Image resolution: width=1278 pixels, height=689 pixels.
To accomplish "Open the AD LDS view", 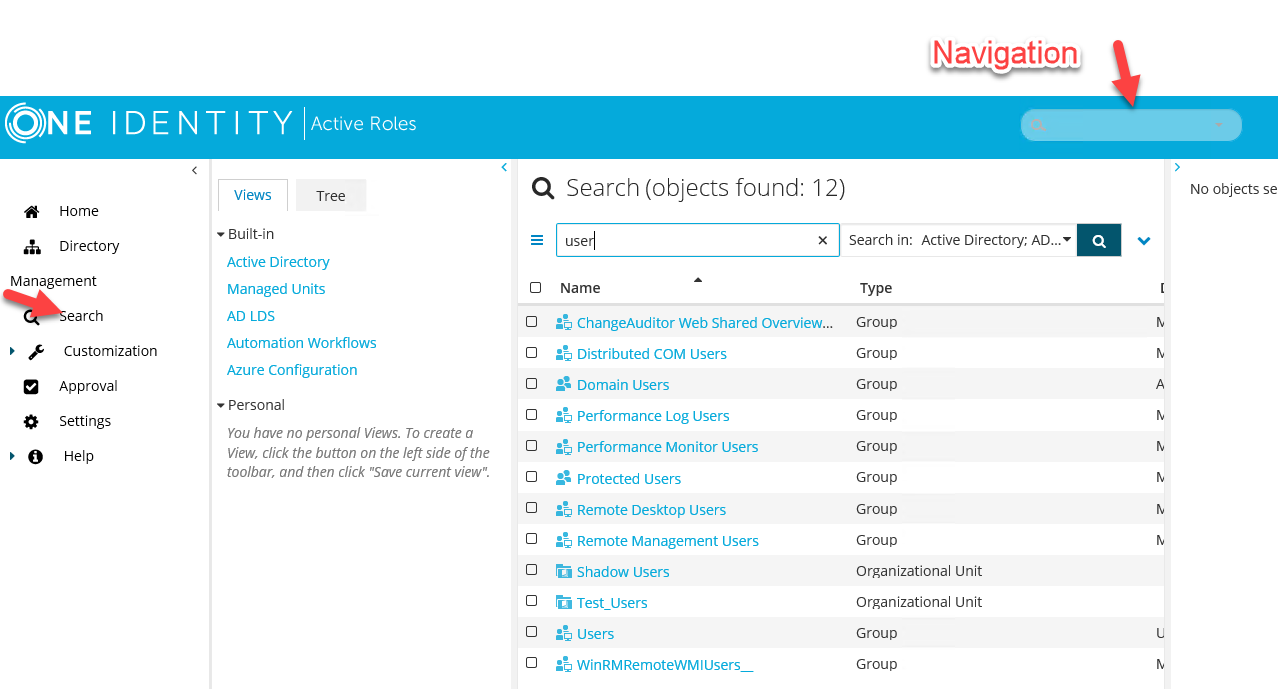I will coord(251,316).
